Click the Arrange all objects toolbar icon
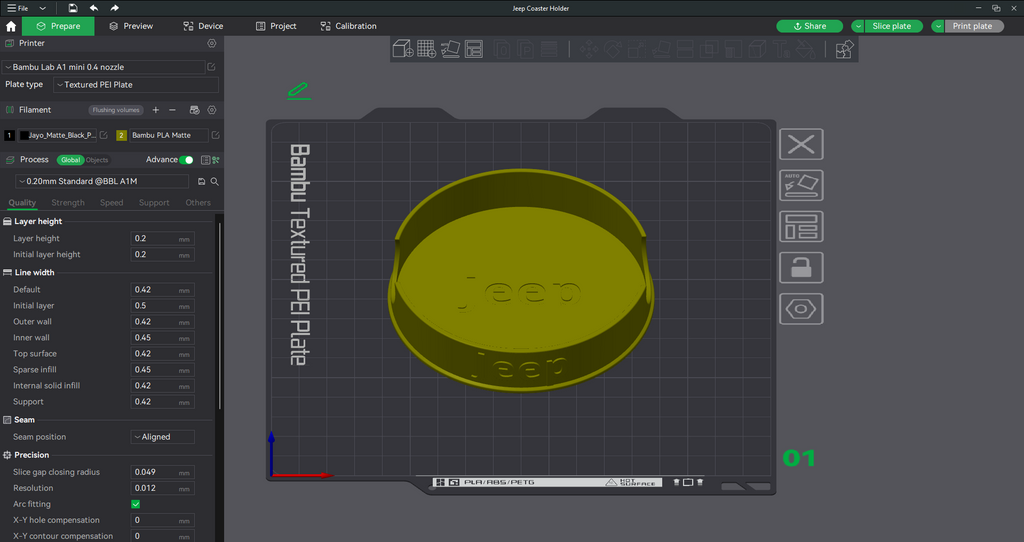The image size is (1024, 542). pos(473,49)
